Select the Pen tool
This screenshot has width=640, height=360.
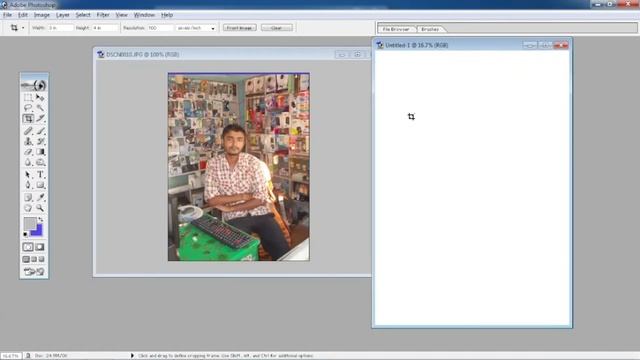coord(28,185)
